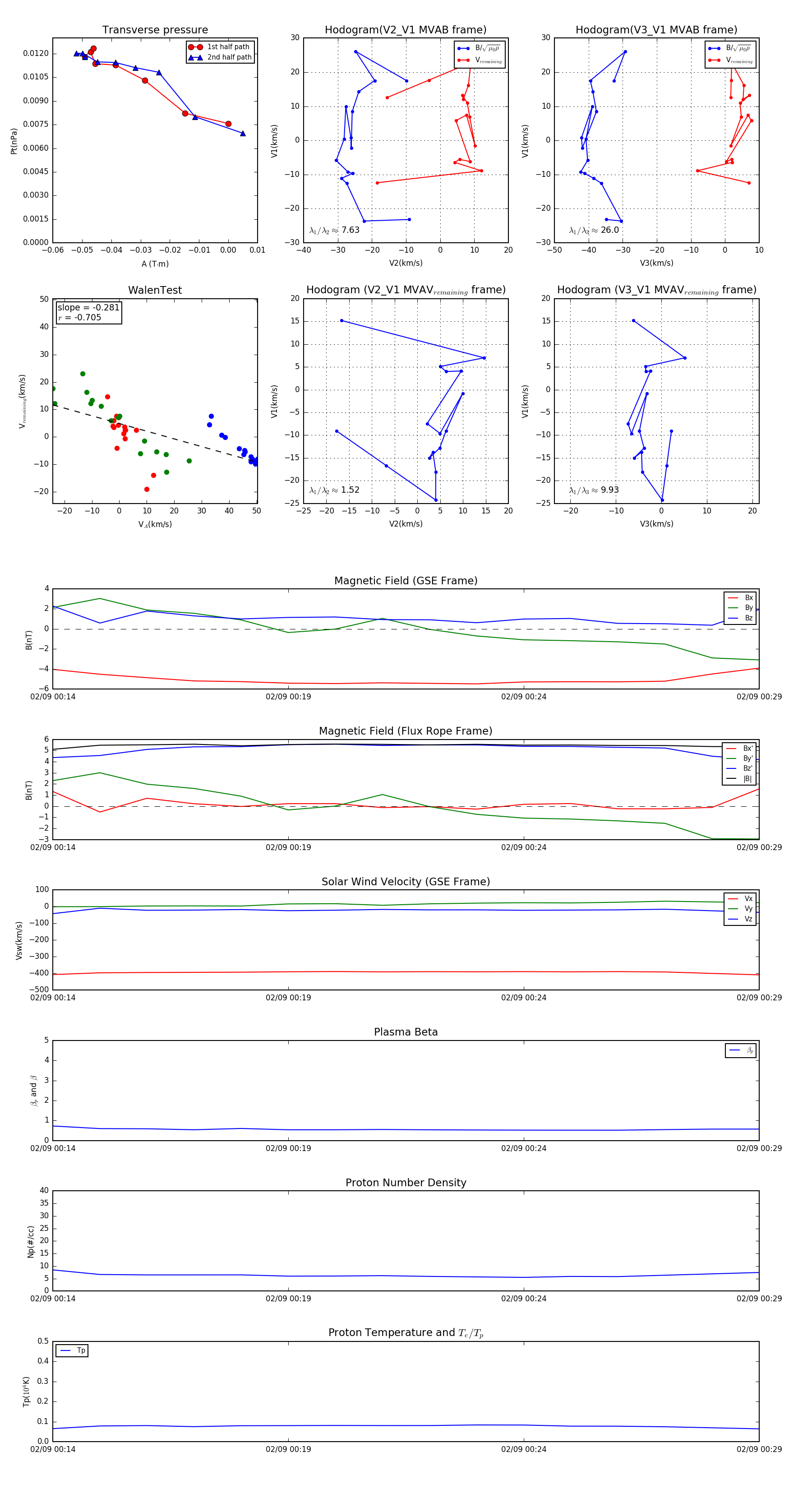812x1489 pixels.
Task: Click the 'Transverse pressure' plot title
Action: point(155,30)
